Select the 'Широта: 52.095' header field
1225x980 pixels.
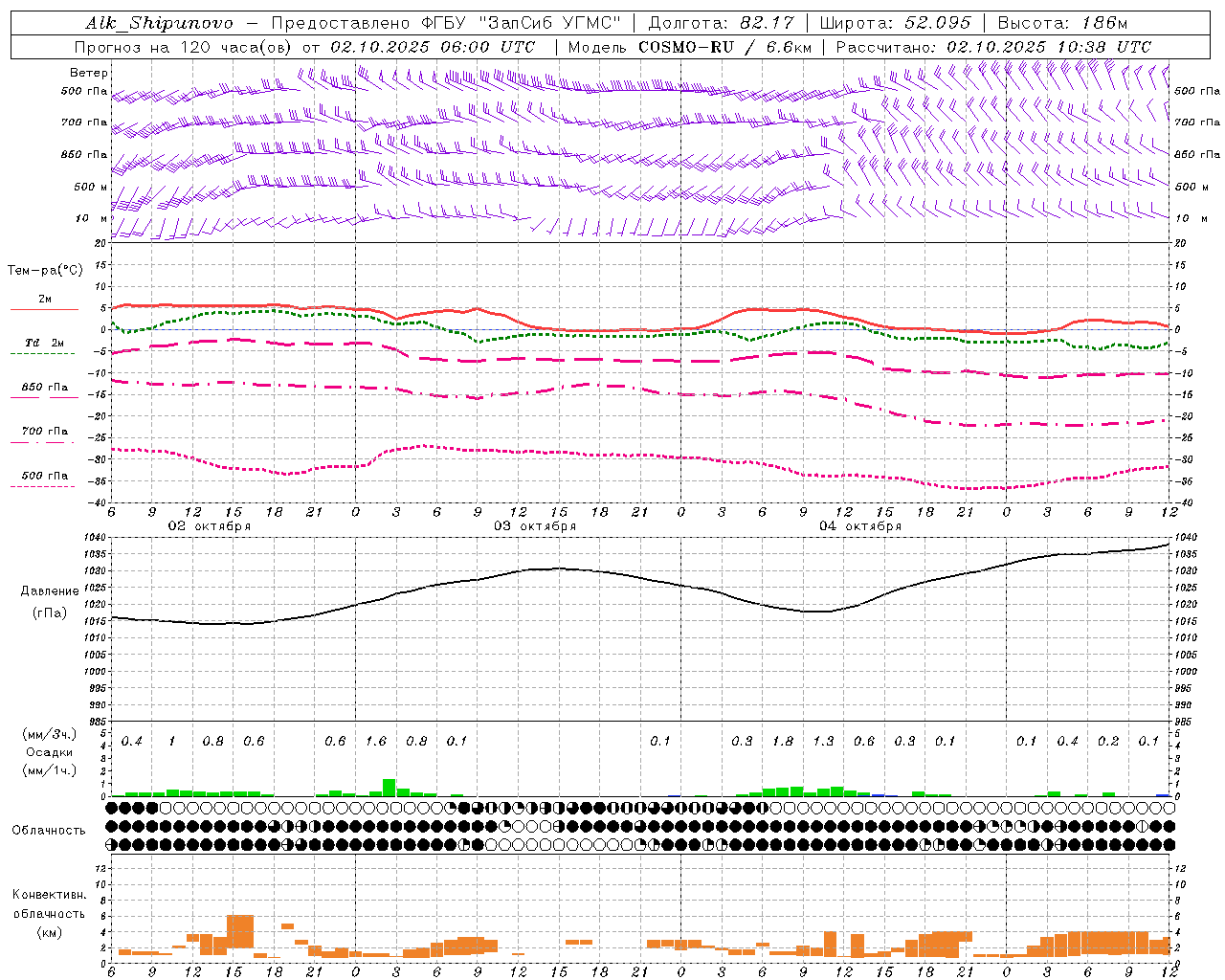[x=895, y=23]
